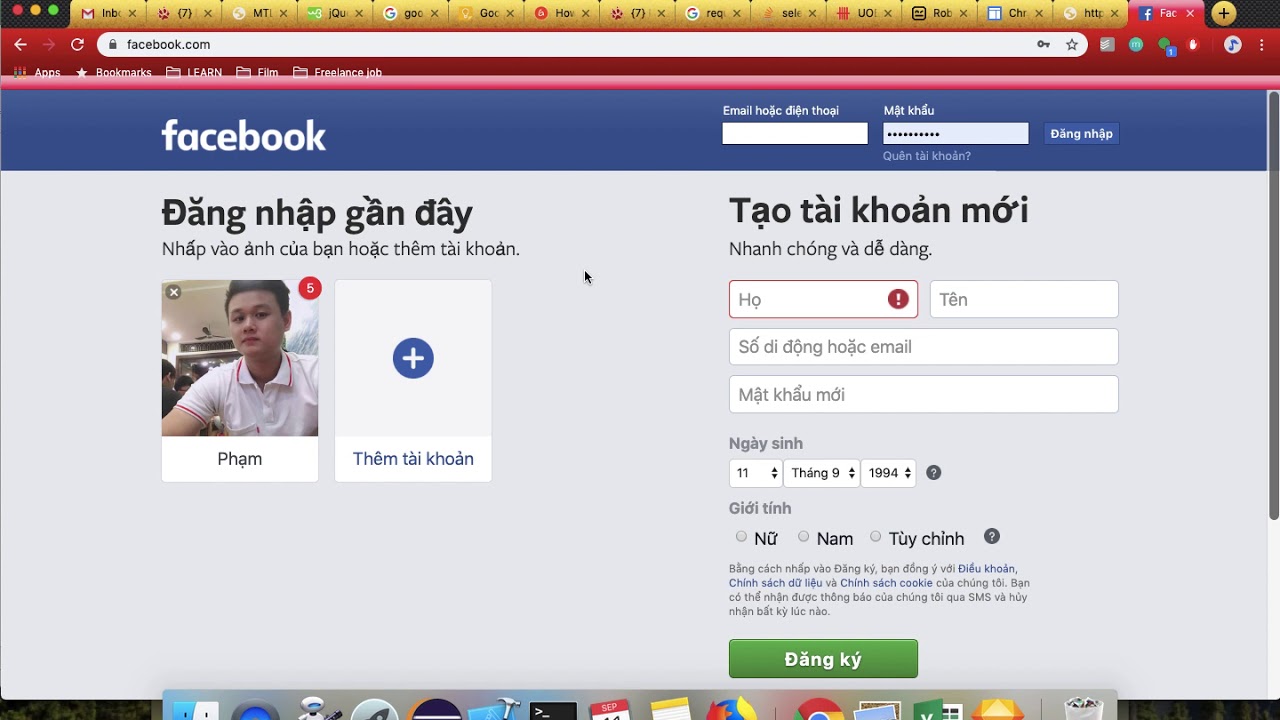
Task: Open Google Chrome from the dock
Action: coord(820,710)
